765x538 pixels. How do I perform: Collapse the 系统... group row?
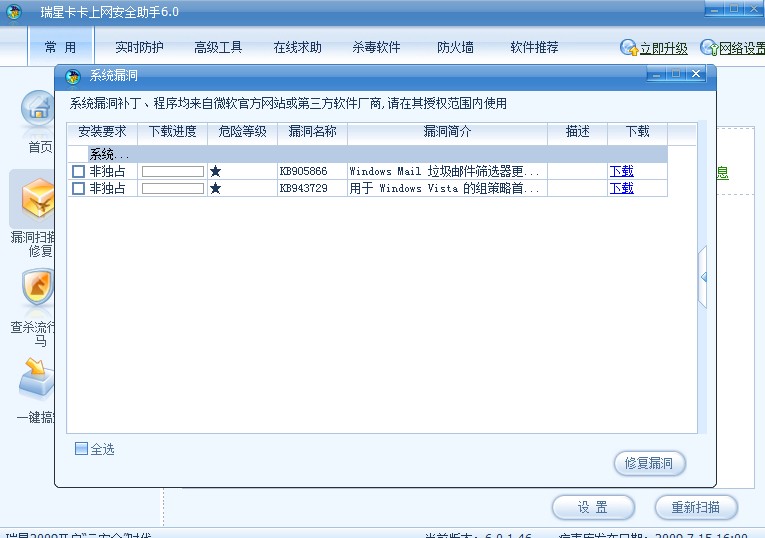coord(367,155)
